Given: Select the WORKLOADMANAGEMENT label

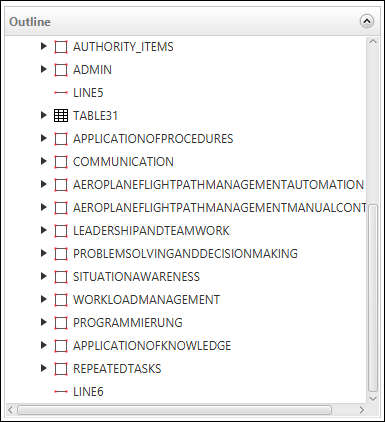Looking at the screenshot, I should pos(146,300).
